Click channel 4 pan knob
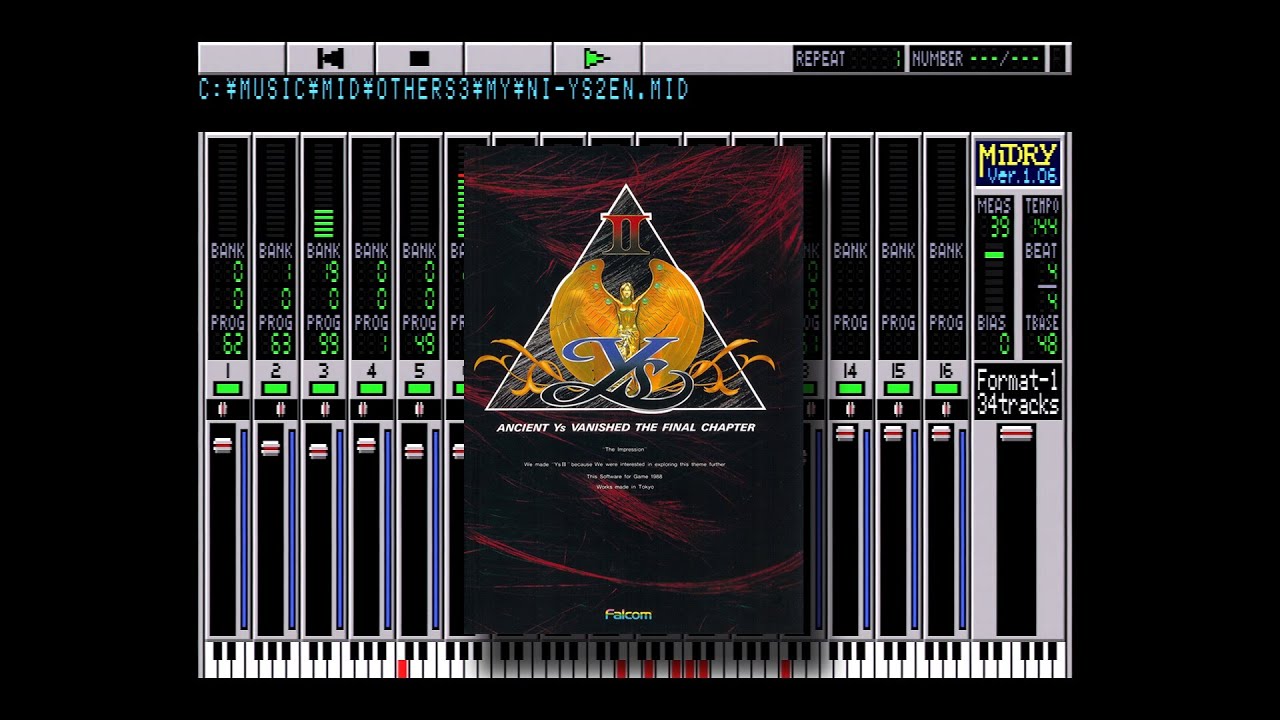1280x720 pixels. (x=363, y=409)
